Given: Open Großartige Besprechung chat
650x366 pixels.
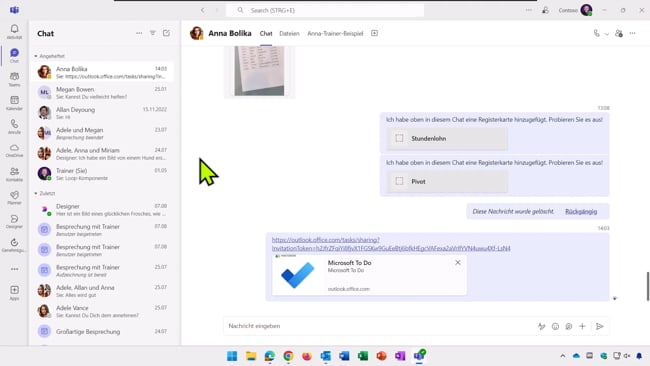Looking at the screenshot, I should click(x=102, y=331).
